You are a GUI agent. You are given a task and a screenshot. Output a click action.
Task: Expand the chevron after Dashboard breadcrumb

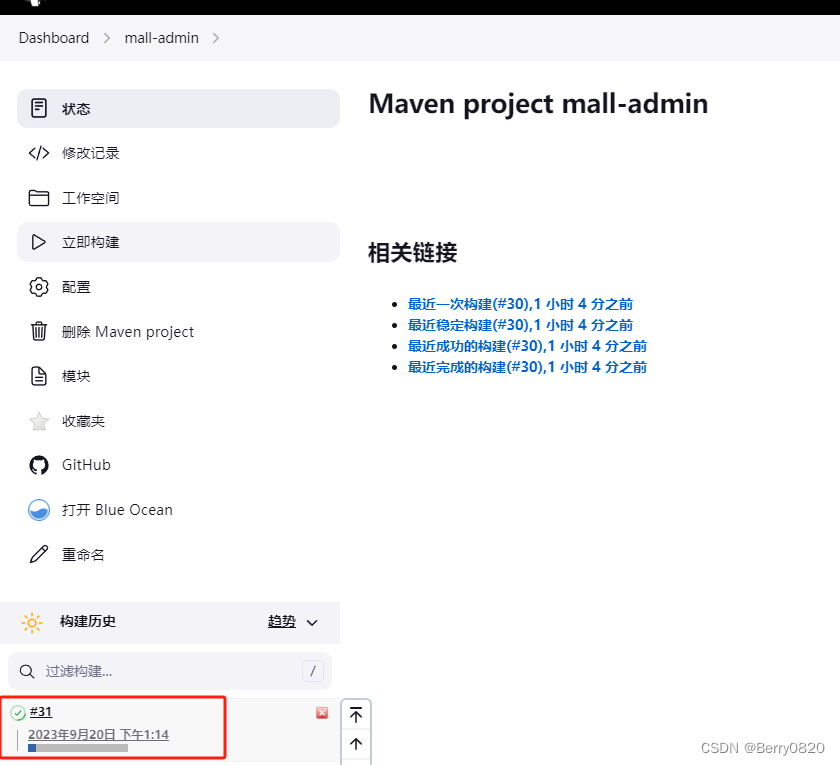pyautogui.click(x=107, y=38)
